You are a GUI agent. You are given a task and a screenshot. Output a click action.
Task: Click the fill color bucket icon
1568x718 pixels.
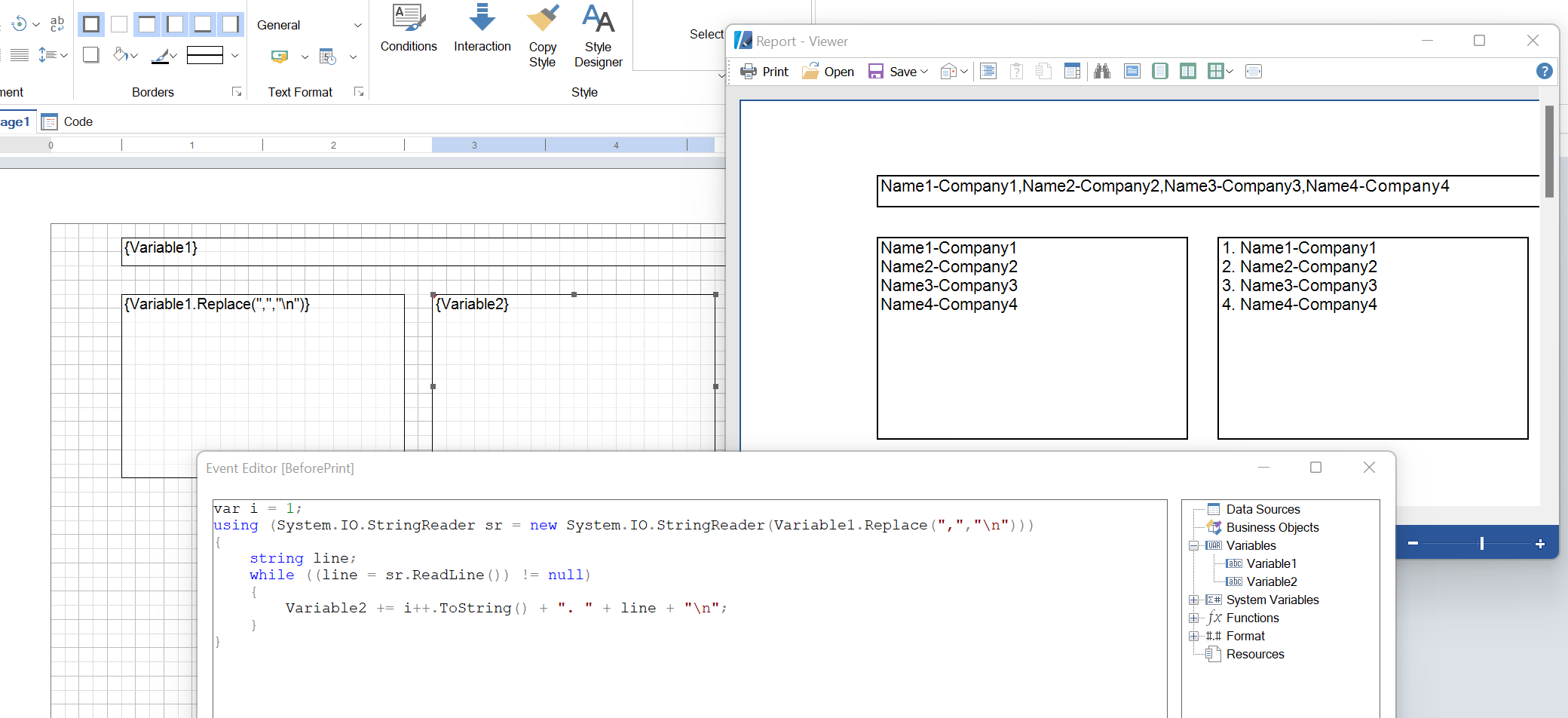(x=120, y=54)
